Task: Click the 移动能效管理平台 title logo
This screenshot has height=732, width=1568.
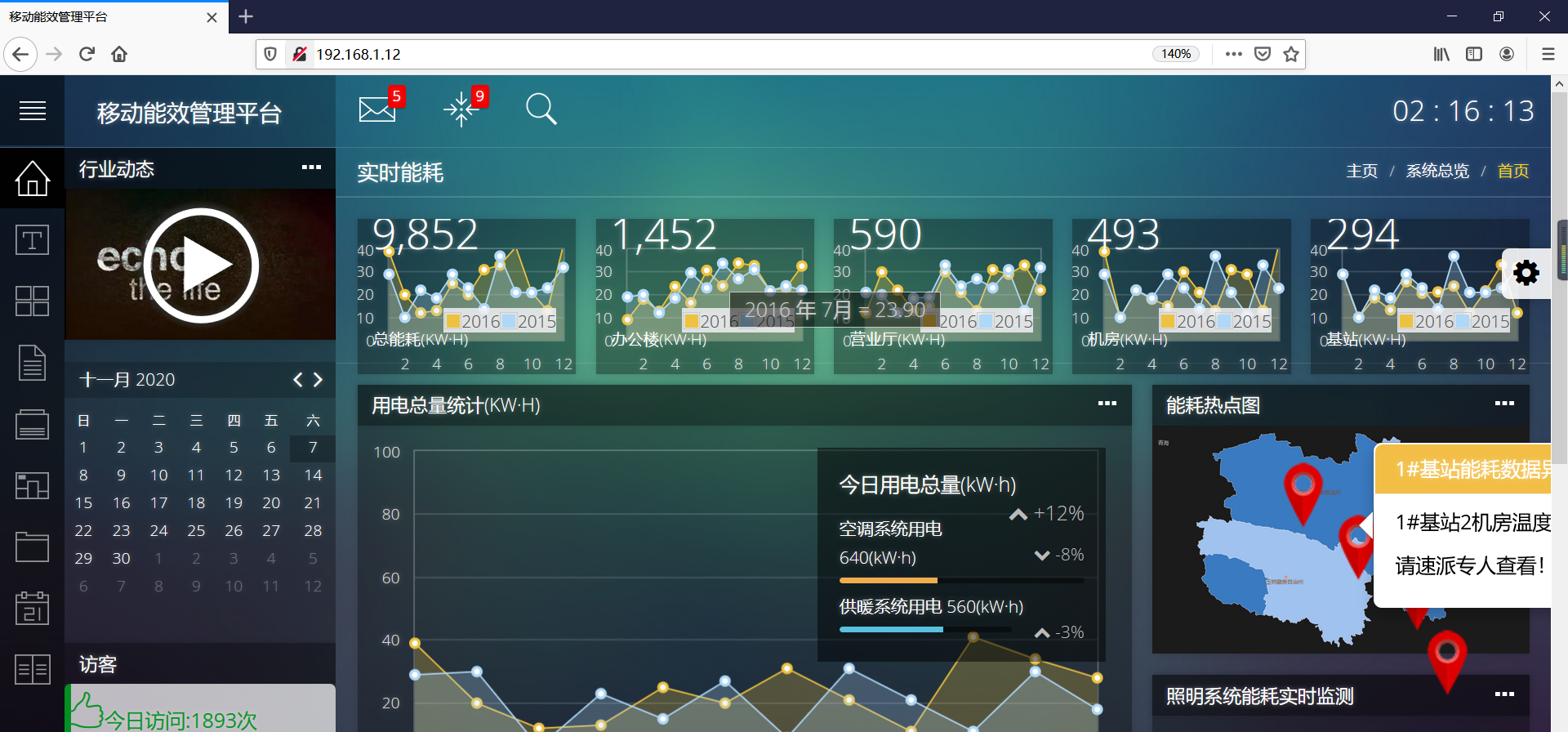Action: tap(189, 113)
